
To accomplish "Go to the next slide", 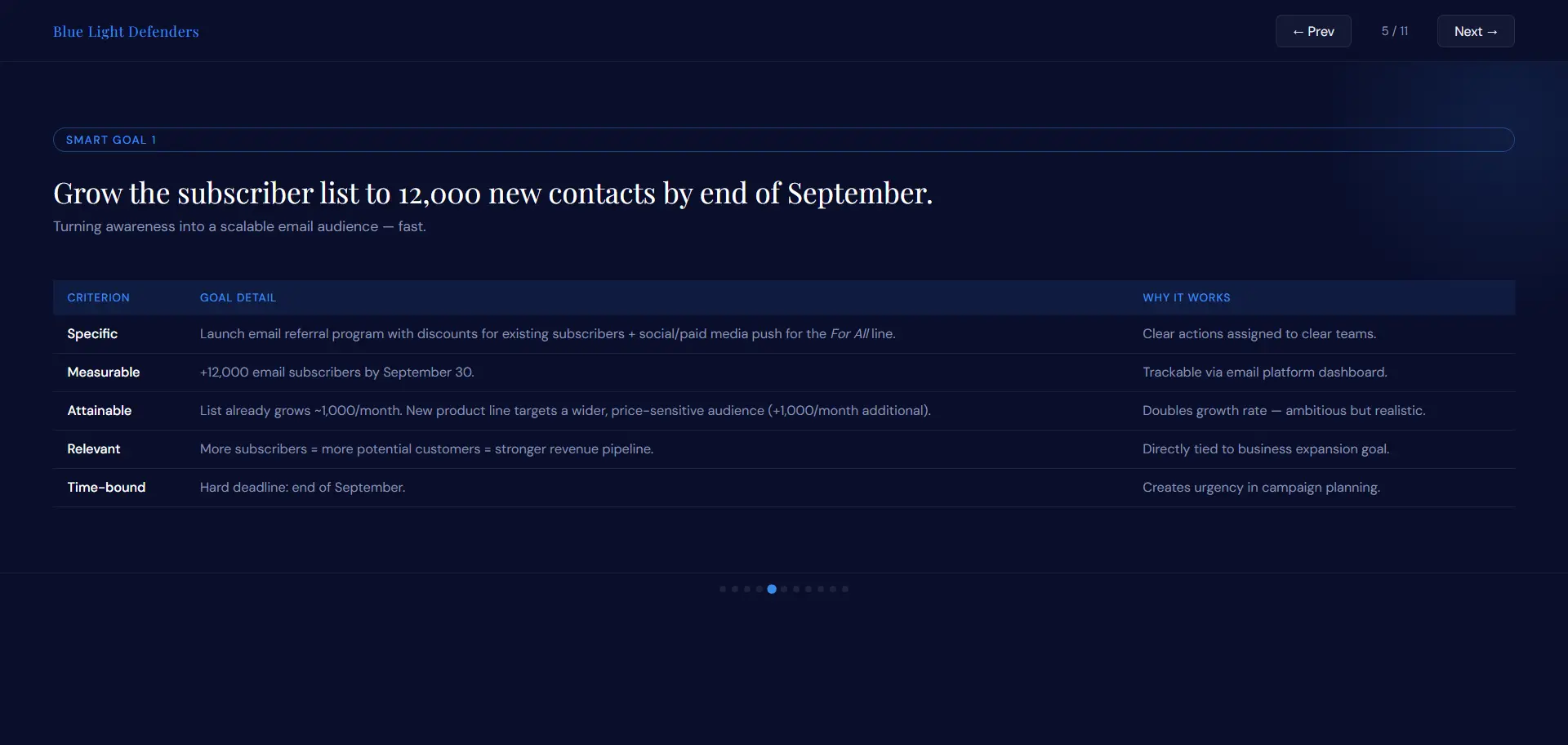I will (x=1476, y=31).
